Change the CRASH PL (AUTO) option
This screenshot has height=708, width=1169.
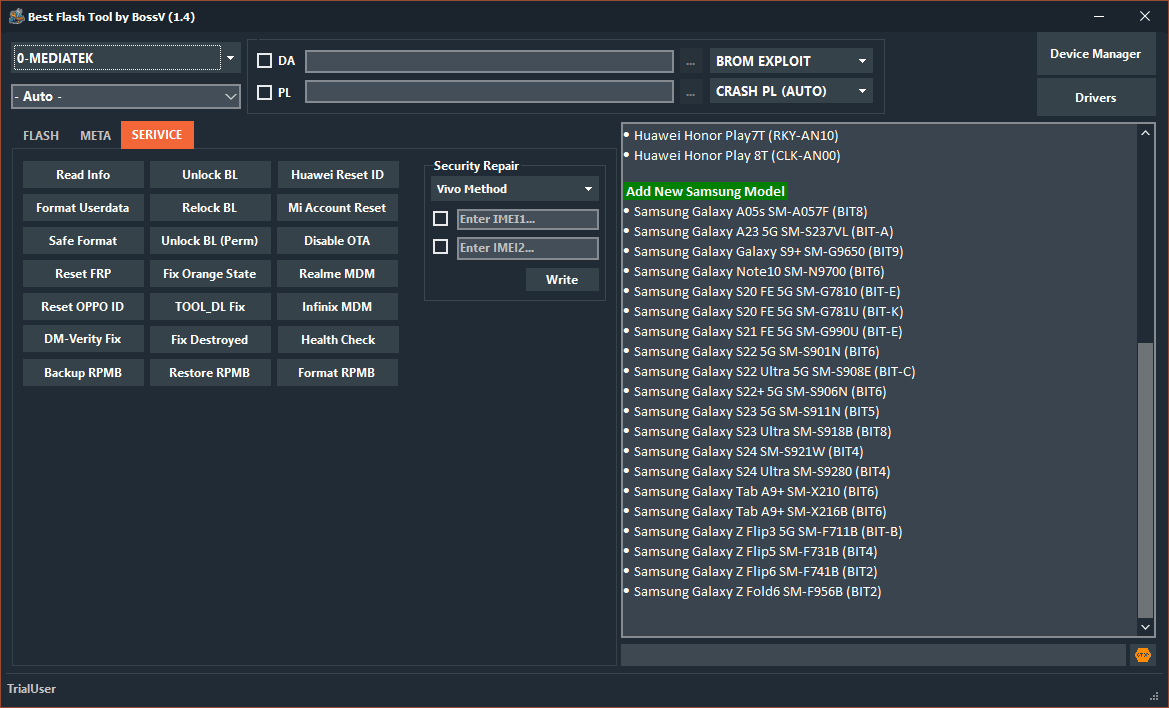tap(790, 89)
